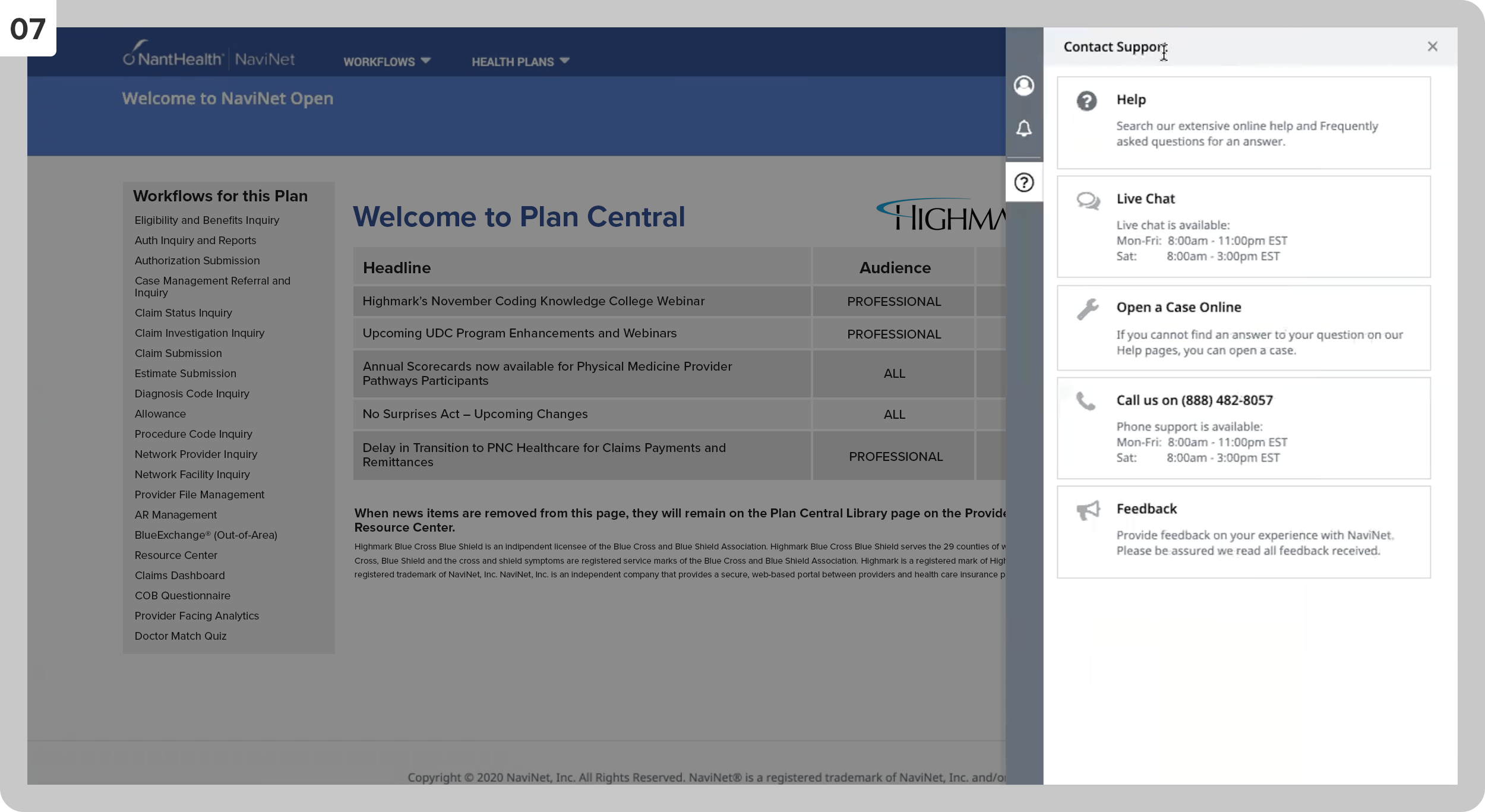
Task: Open the Feedback option
Action: (1146, 508)
